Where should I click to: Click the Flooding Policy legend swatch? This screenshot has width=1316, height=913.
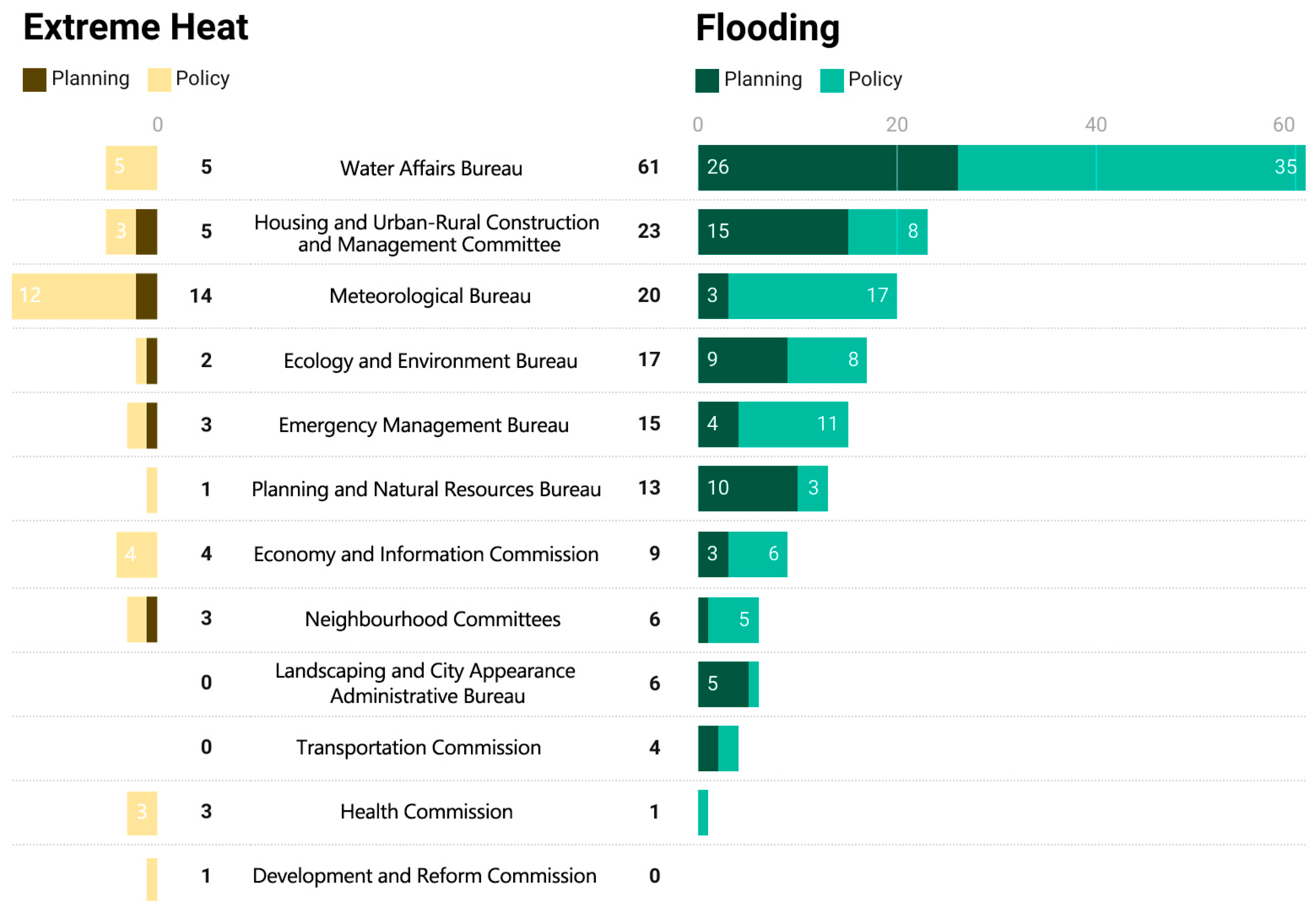[x=831, y=81]
